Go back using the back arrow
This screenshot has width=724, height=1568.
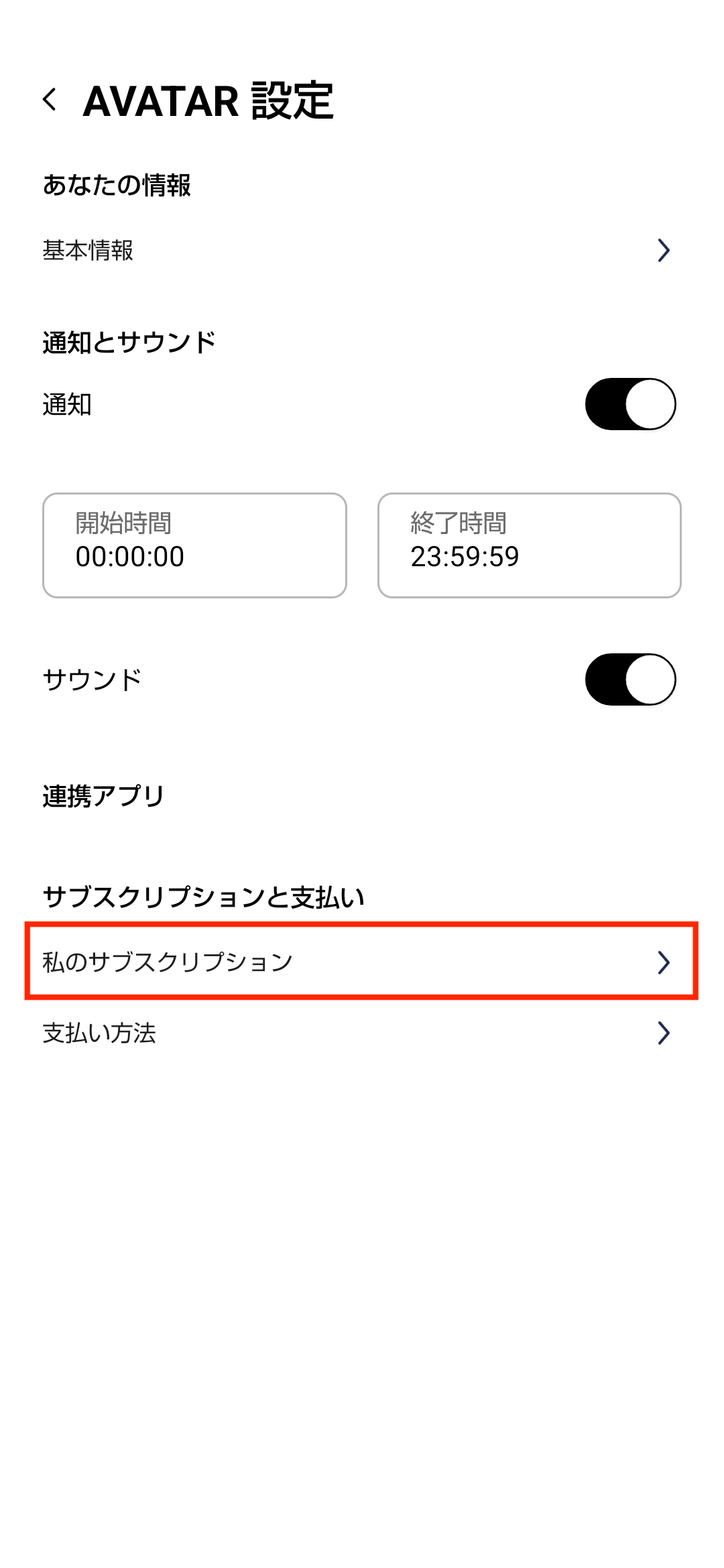click(50, 100)
